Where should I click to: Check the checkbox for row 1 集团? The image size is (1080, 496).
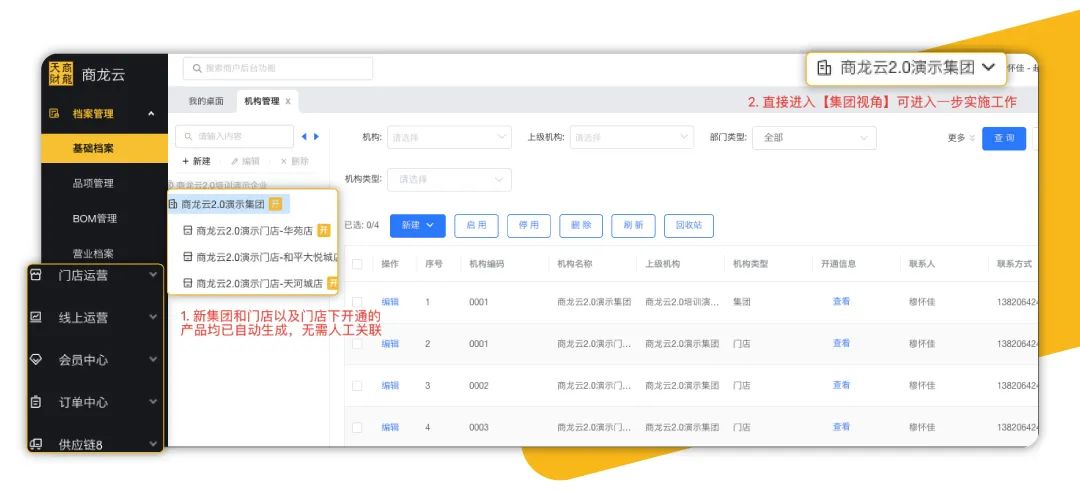click(357, 302)
